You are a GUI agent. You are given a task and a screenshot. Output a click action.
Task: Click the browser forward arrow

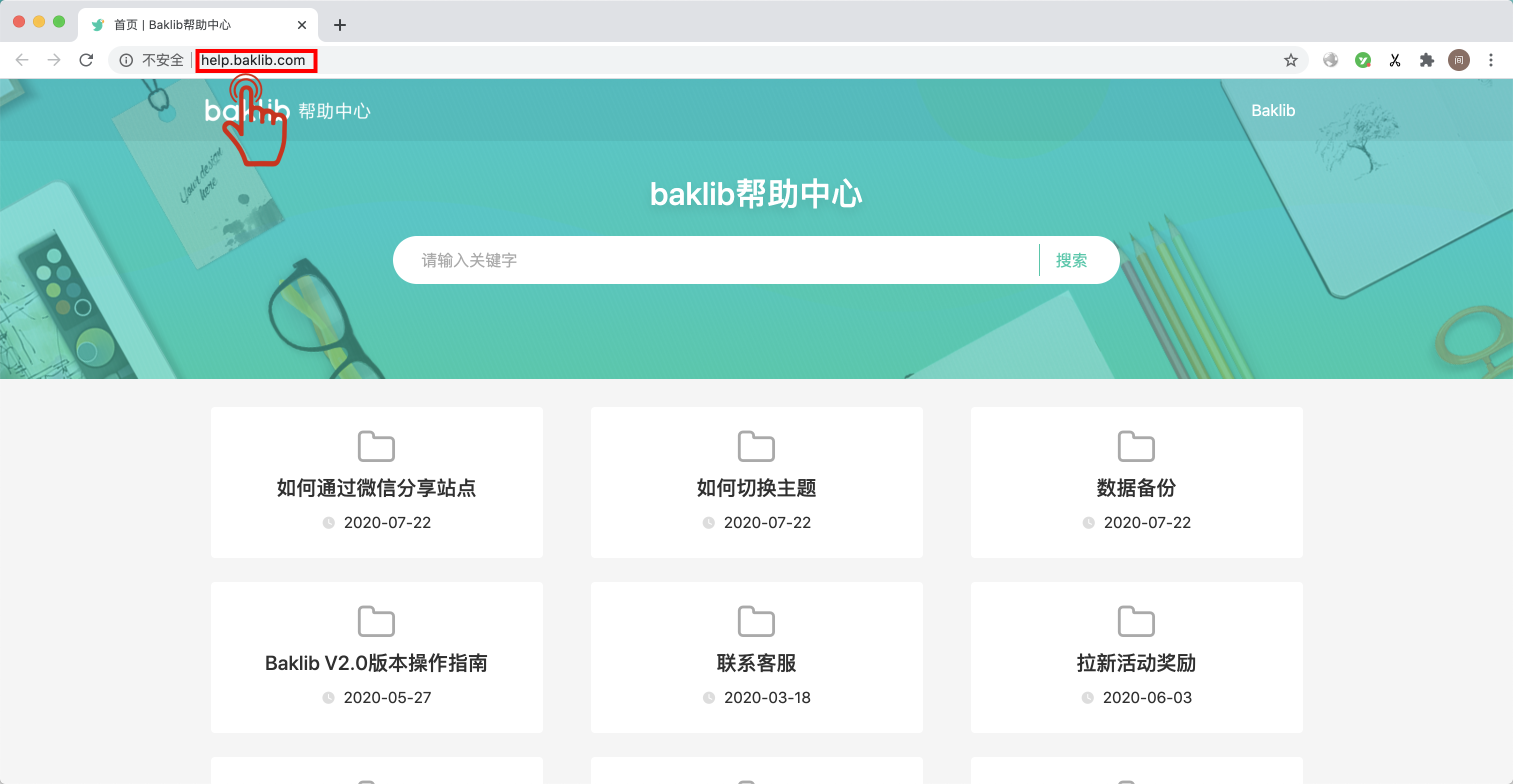(x=54, y=60)
